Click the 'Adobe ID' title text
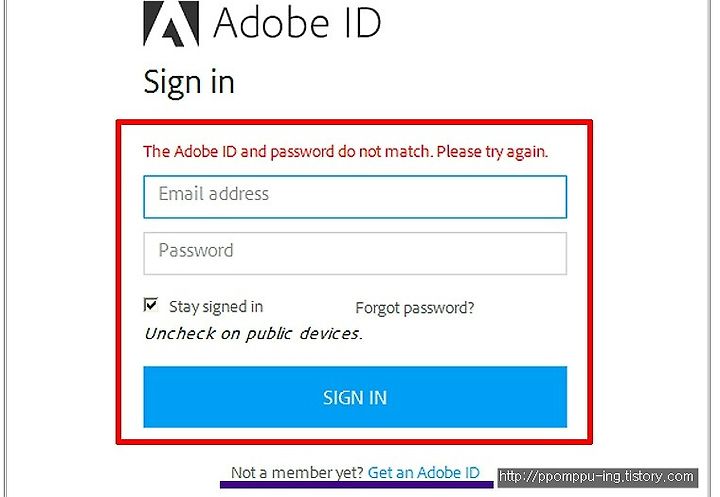This screenshot has height=497, width=720. point(297,23)
